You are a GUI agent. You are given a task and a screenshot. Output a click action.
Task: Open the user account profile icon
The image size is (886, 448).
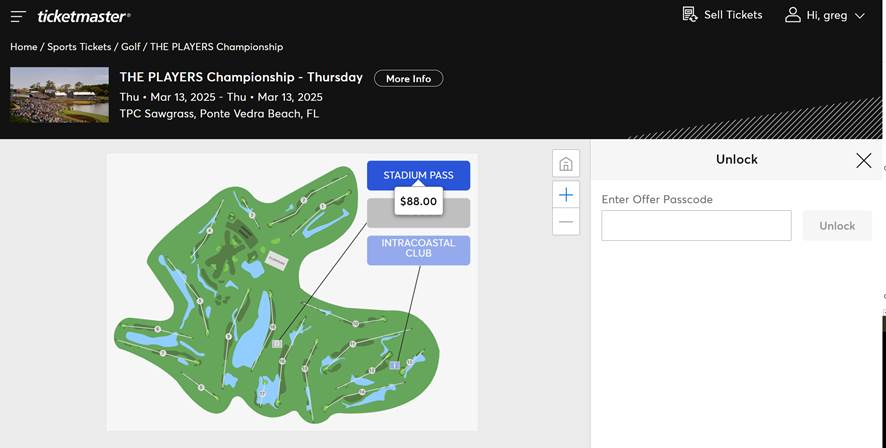coord(793,15)
